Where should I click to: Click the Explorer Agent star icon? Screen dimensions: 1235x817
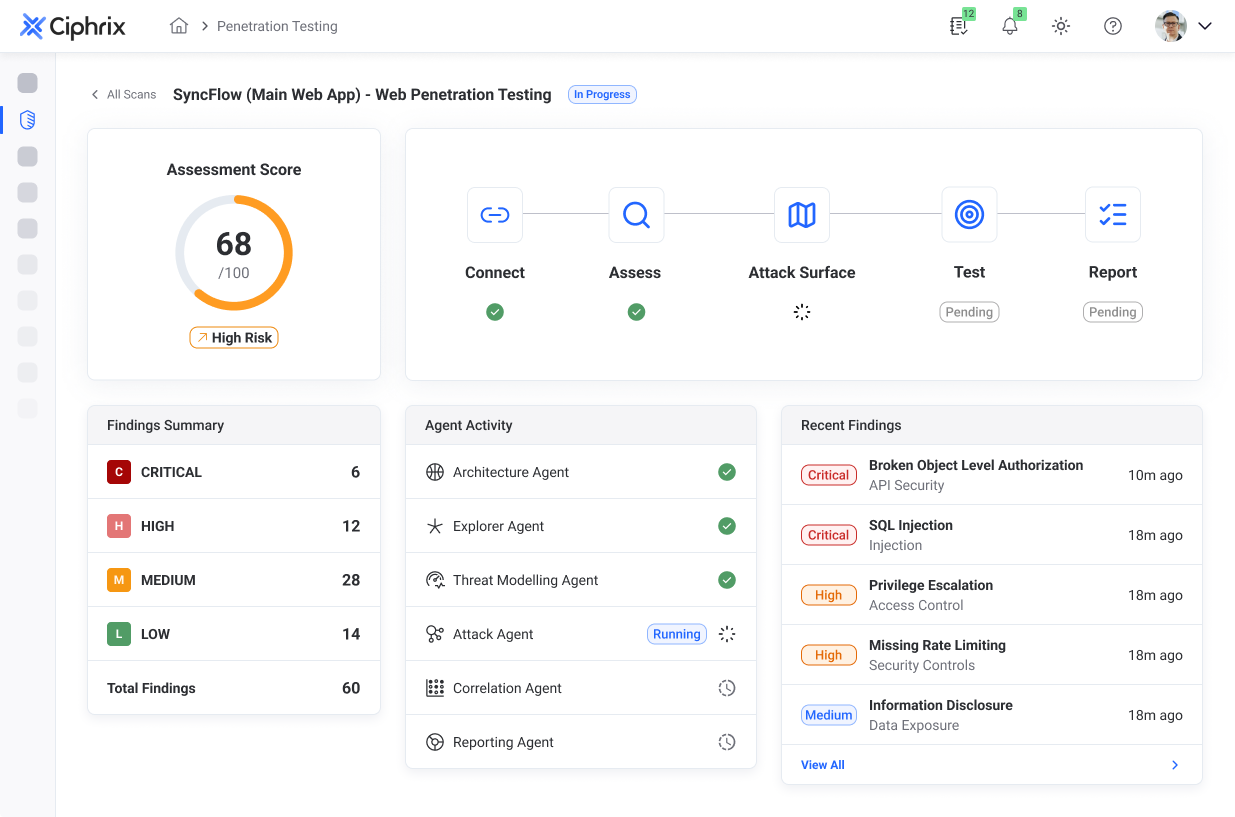click(x=435, y=526)
